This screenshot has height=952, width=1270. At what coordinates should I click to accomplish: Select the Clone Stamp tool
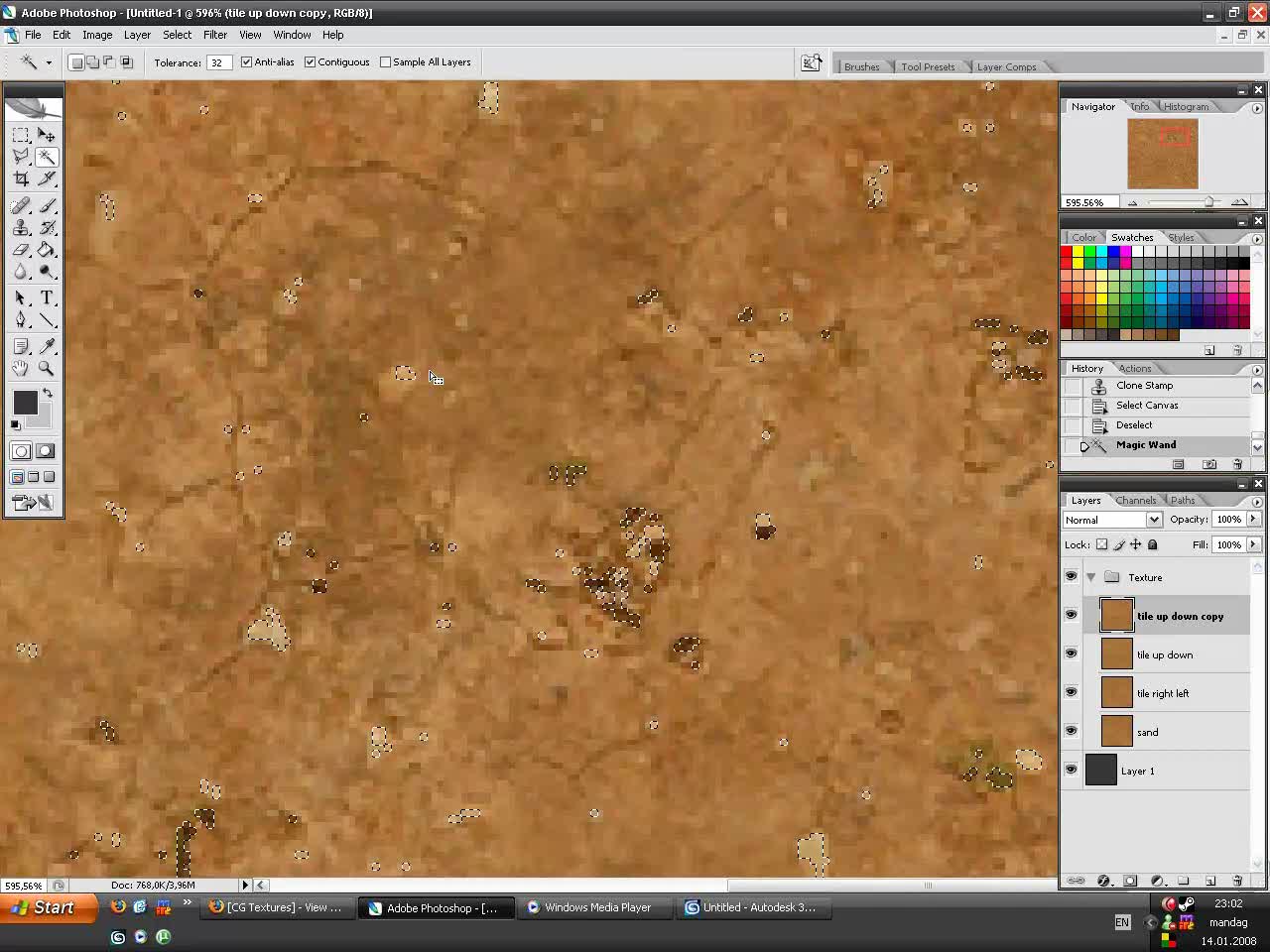click(x=22, y=227)
